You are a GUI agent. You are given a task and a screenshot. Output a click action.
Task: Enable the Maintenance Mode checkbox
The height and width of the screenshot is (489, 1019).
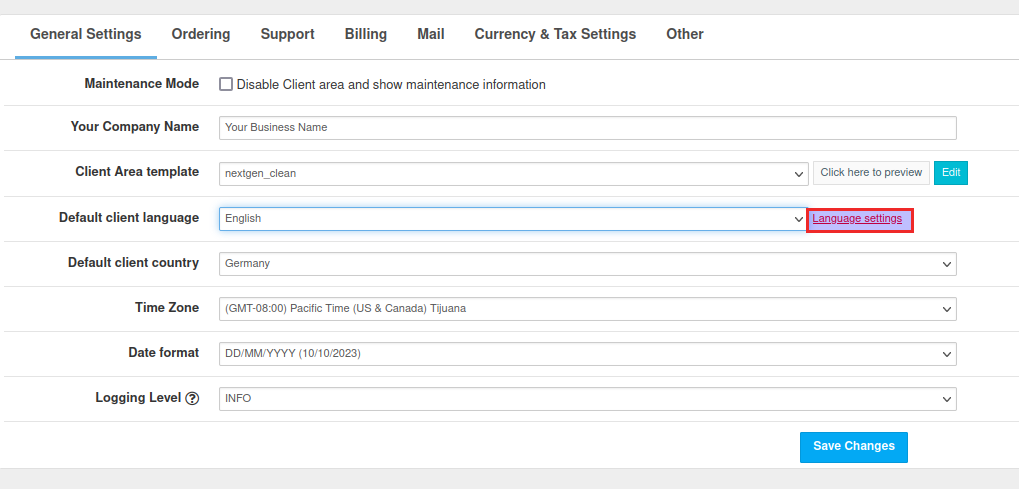226,85
